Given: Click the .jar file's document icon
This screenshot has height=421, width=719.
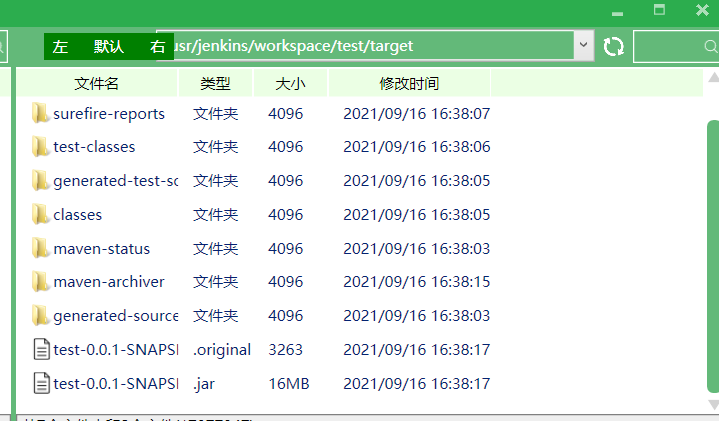Looking at the screenshot, I should click(x=42, y=383).
